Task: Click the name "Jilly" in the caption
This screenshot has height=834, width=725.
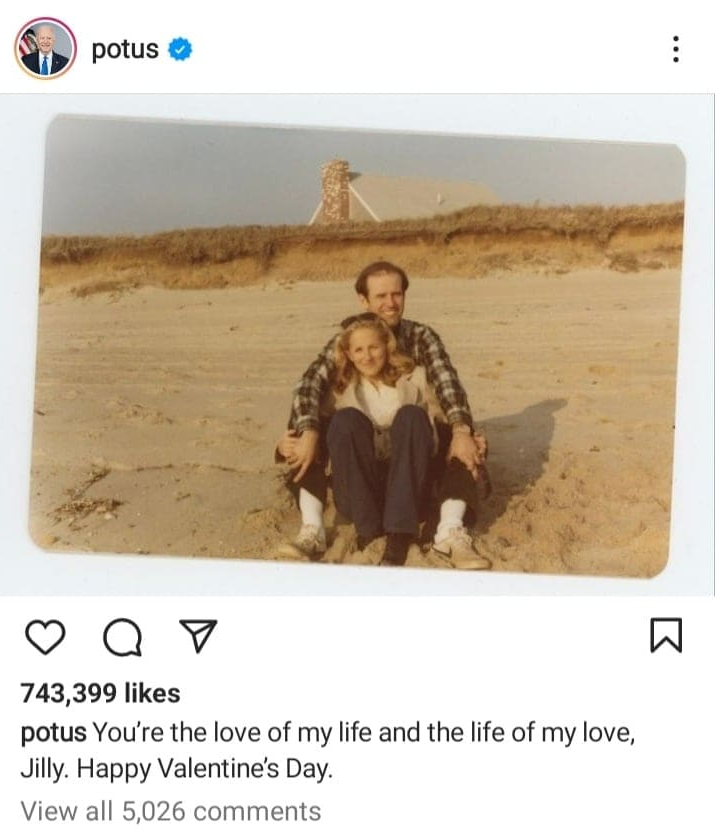Action: [x=44, y=770]
